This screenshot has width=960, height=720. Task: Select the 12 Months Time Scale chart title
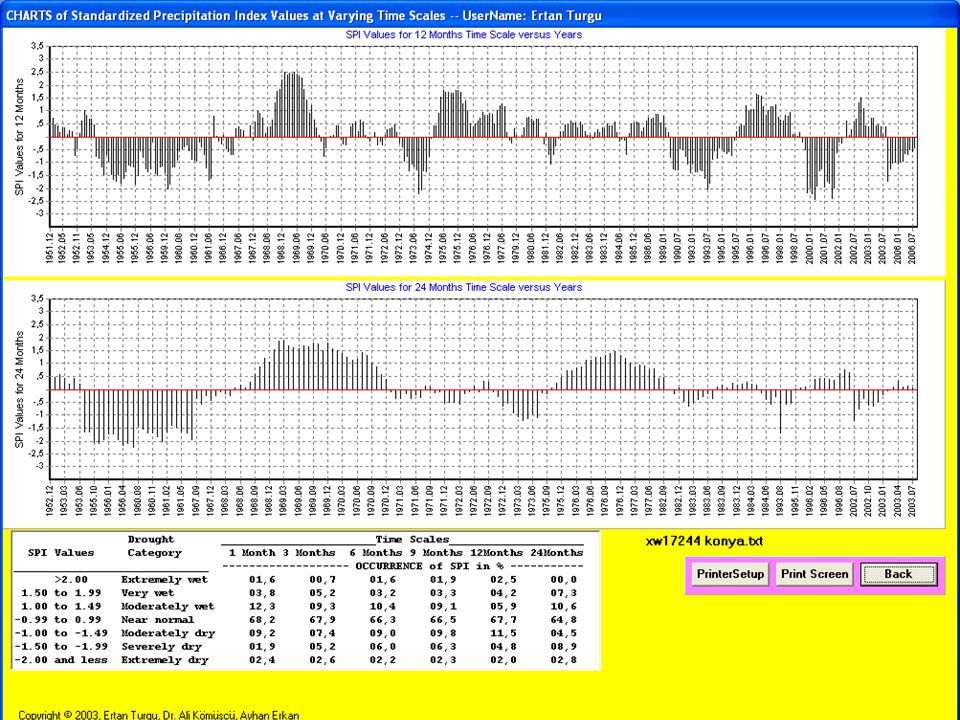tap(463, 35)
